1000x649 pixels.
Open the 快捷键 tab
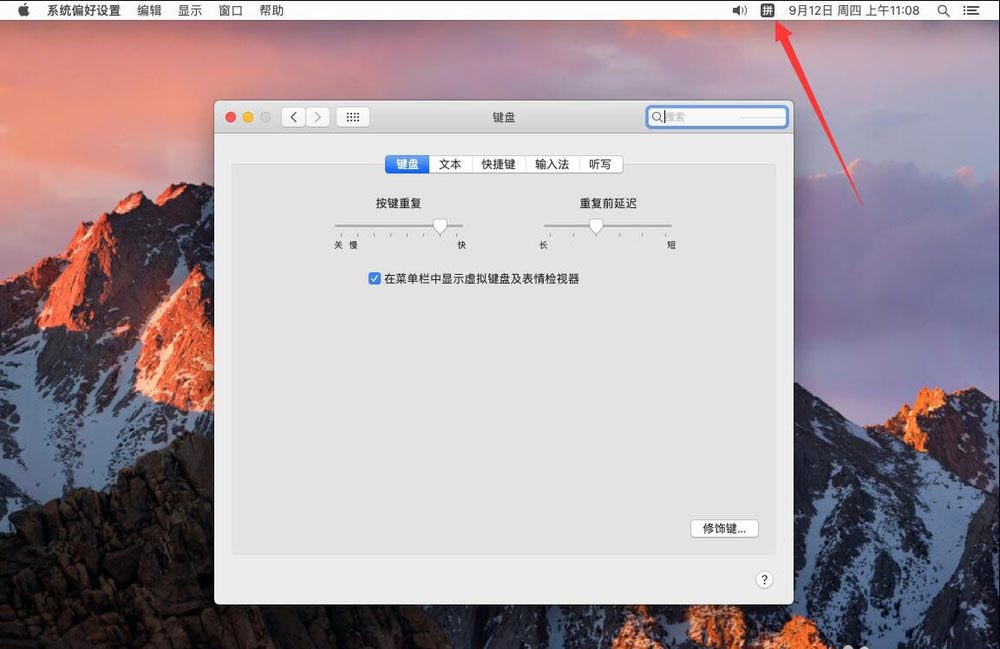pyautogui.click(x=498, y=164)
